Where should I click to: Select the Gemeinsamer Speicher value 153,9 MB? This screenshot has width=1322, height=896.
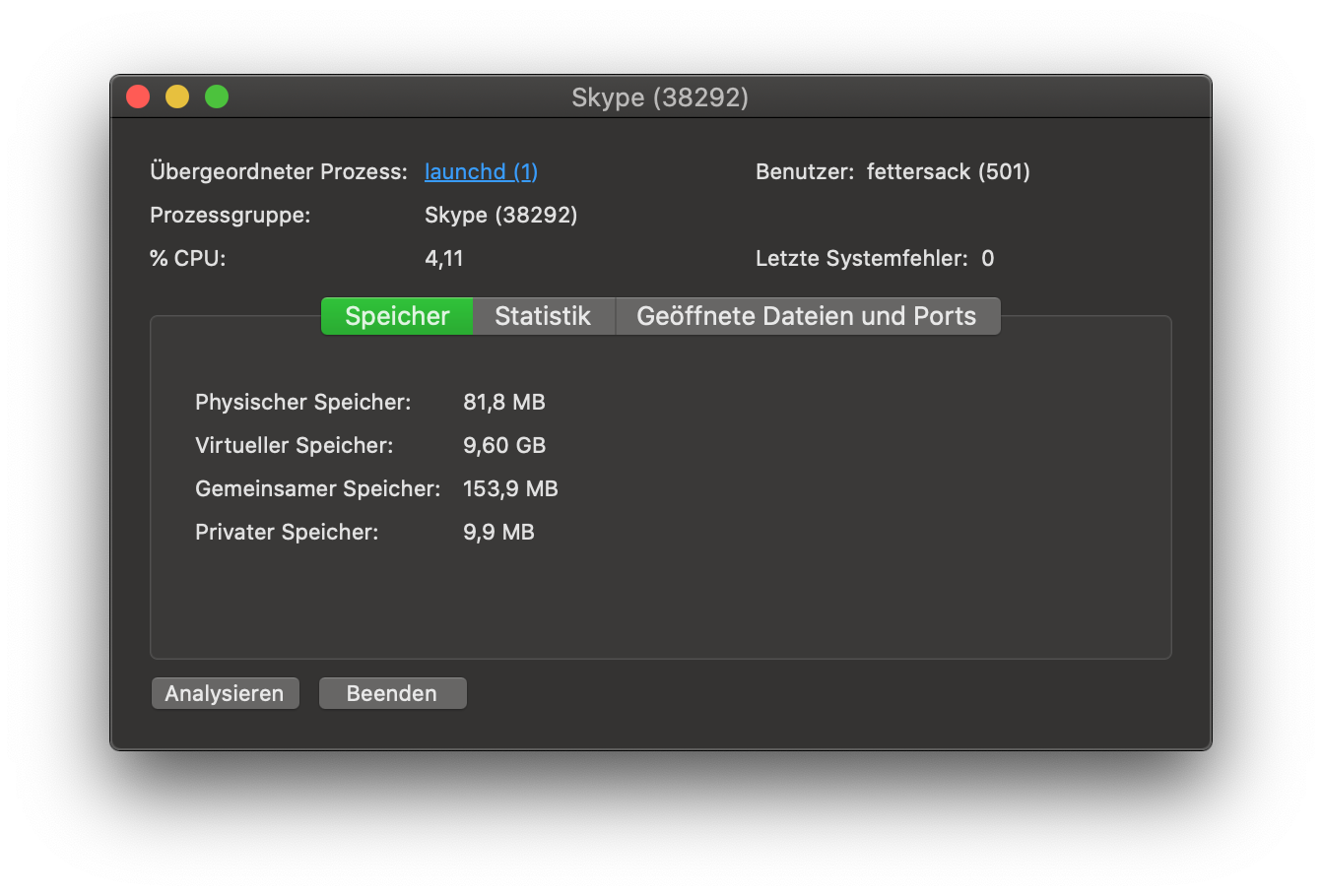[x=510, y=488]
